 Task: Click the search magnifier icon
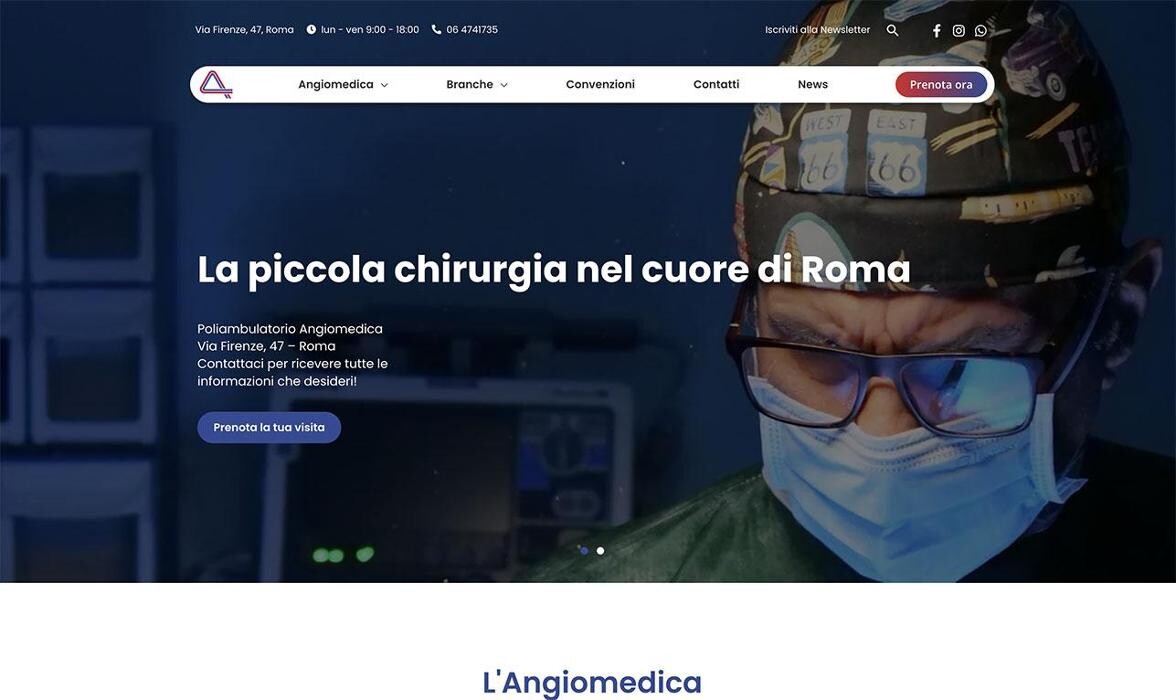coord(892,30)
